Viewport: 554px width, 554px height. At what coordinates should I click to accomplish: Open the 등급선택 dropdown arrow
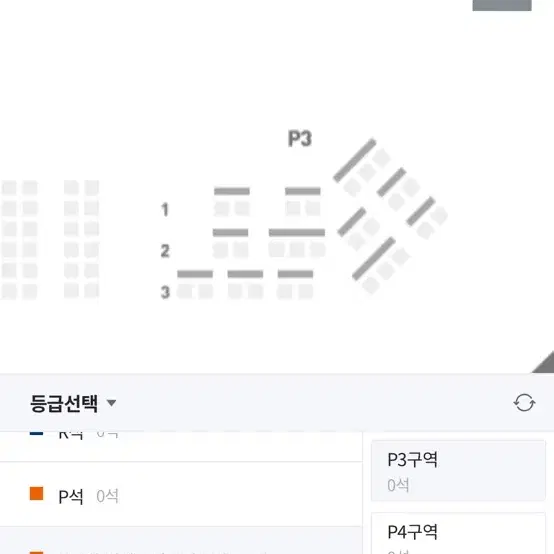click(x=111, y=403)
